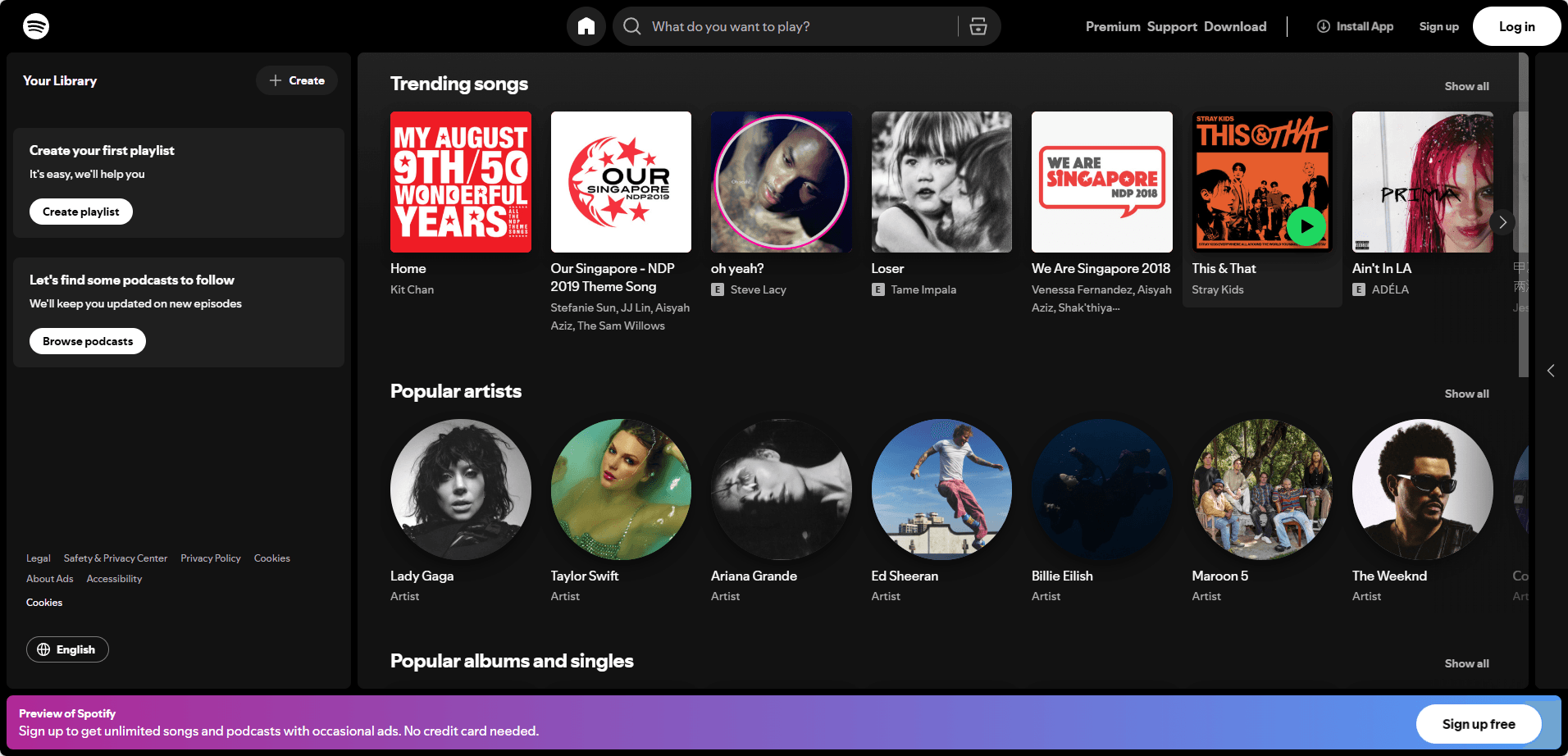Open the oh yeah? song cover
1568x756 pixels.
pos(782,182)
